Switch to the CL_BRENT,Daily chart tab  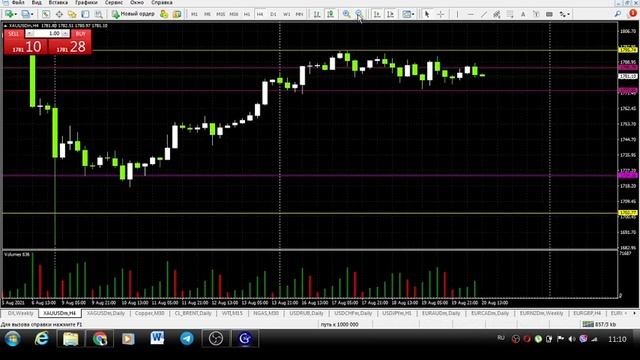(193, 313)
